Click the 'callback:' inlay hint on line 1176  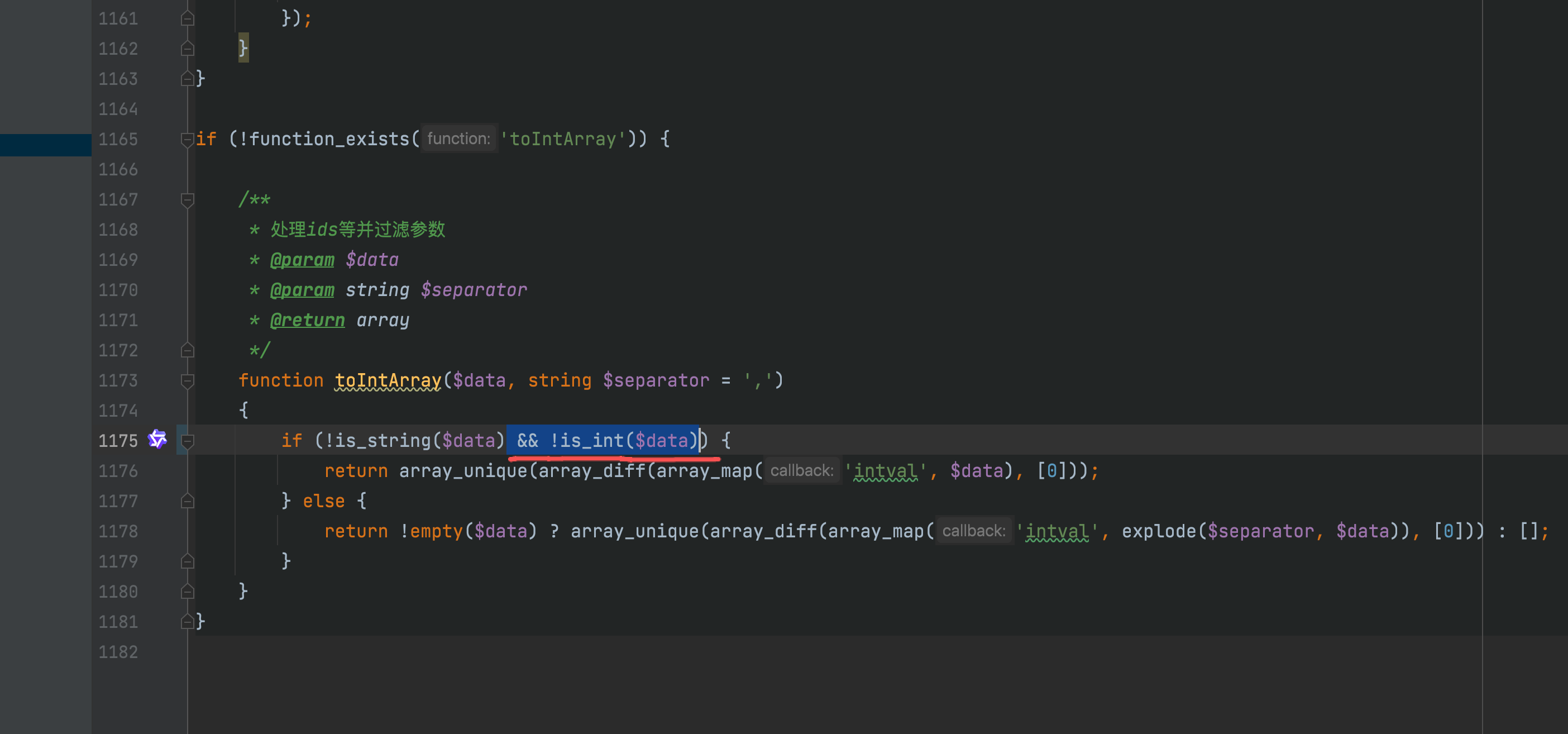click(x=801, y=471)
